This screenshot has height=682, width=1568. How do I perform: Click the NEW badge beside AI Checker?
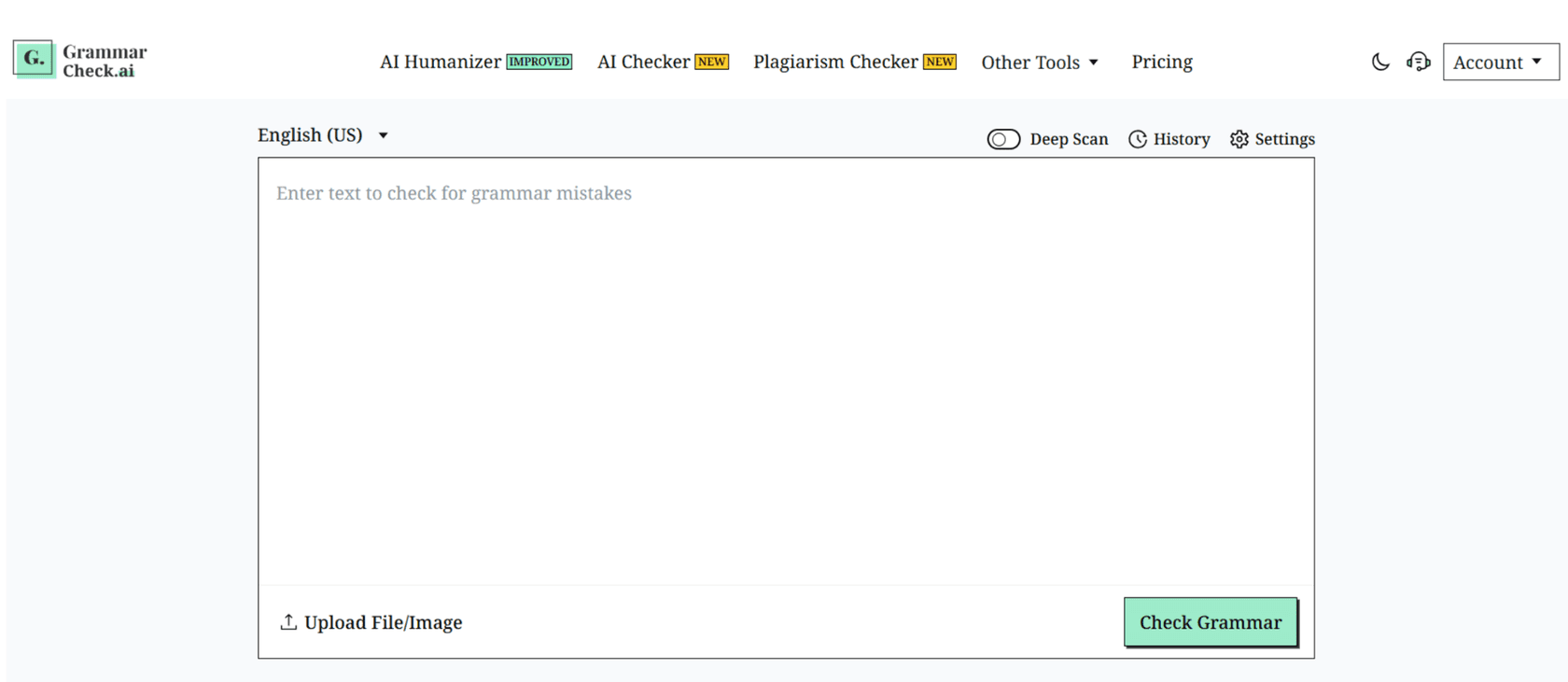pyautogui.click(x=712, y=62)
